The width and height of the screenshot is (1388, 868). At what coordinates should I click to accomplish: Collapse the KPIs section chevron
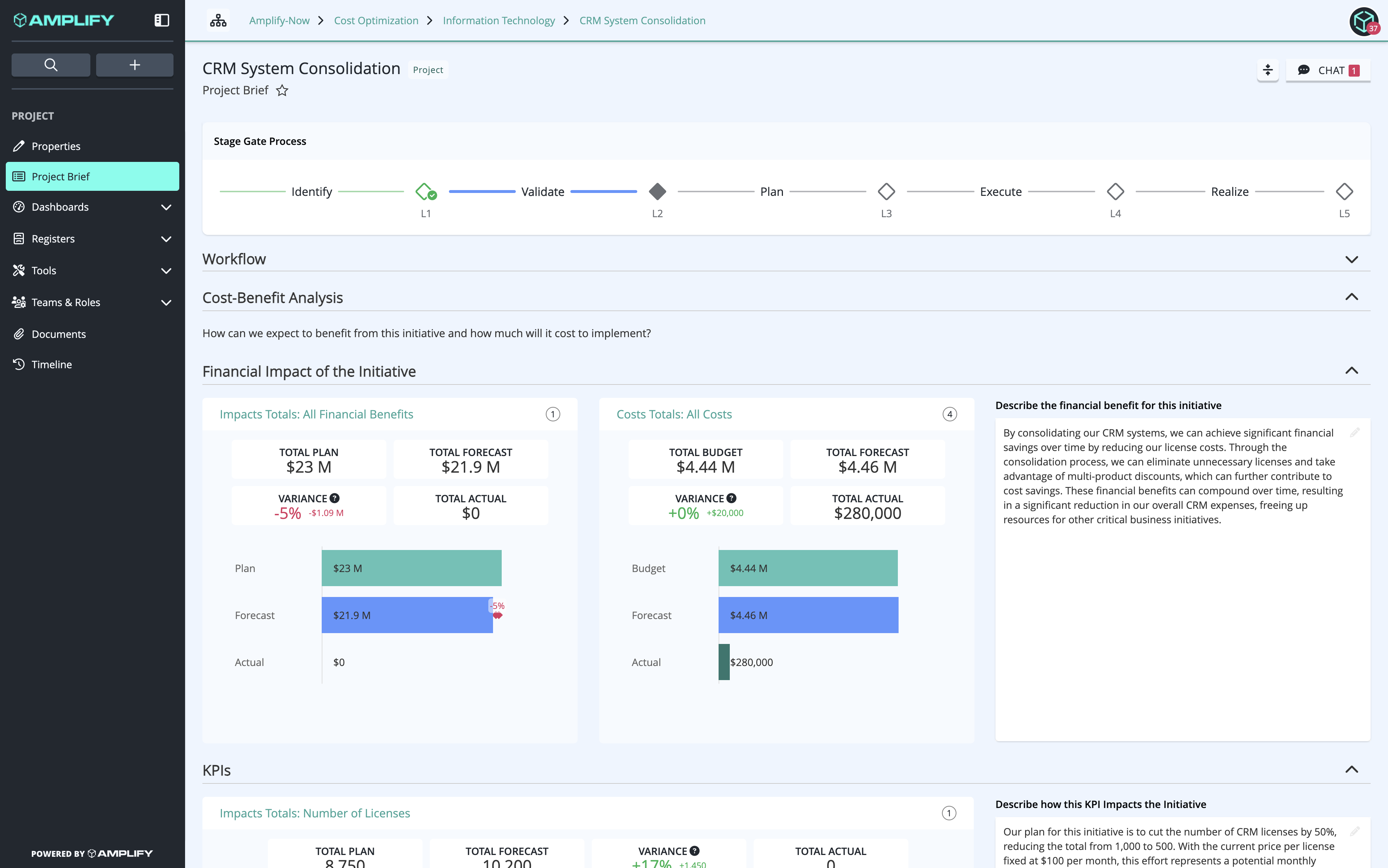[1351, 769]
